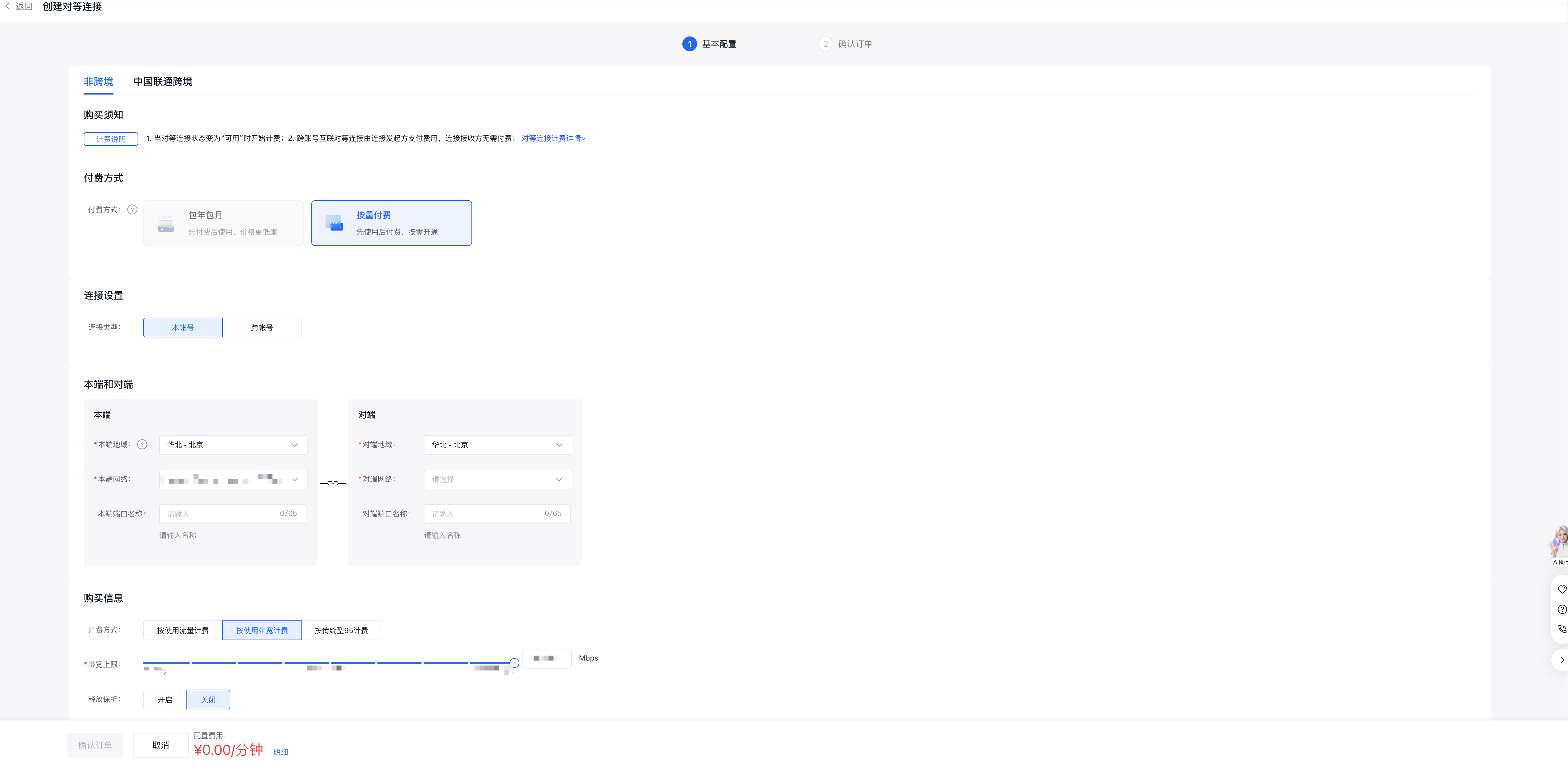
Task: Turn on 释放保护 with 开启
Action: click(x=165, y=700)
